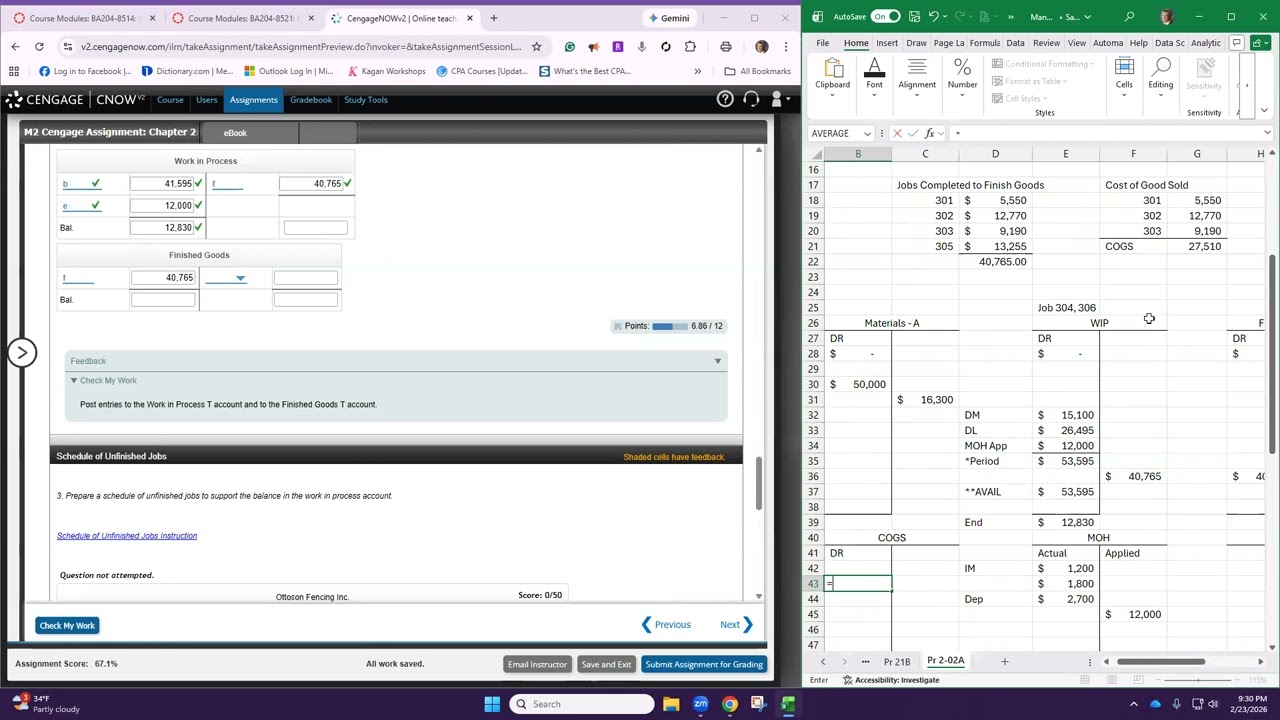Image resolution: width=1280 pixels, height=720 pixels.
Task: Click the printer icon in Chrome toolbar
Action: (726, 46)
